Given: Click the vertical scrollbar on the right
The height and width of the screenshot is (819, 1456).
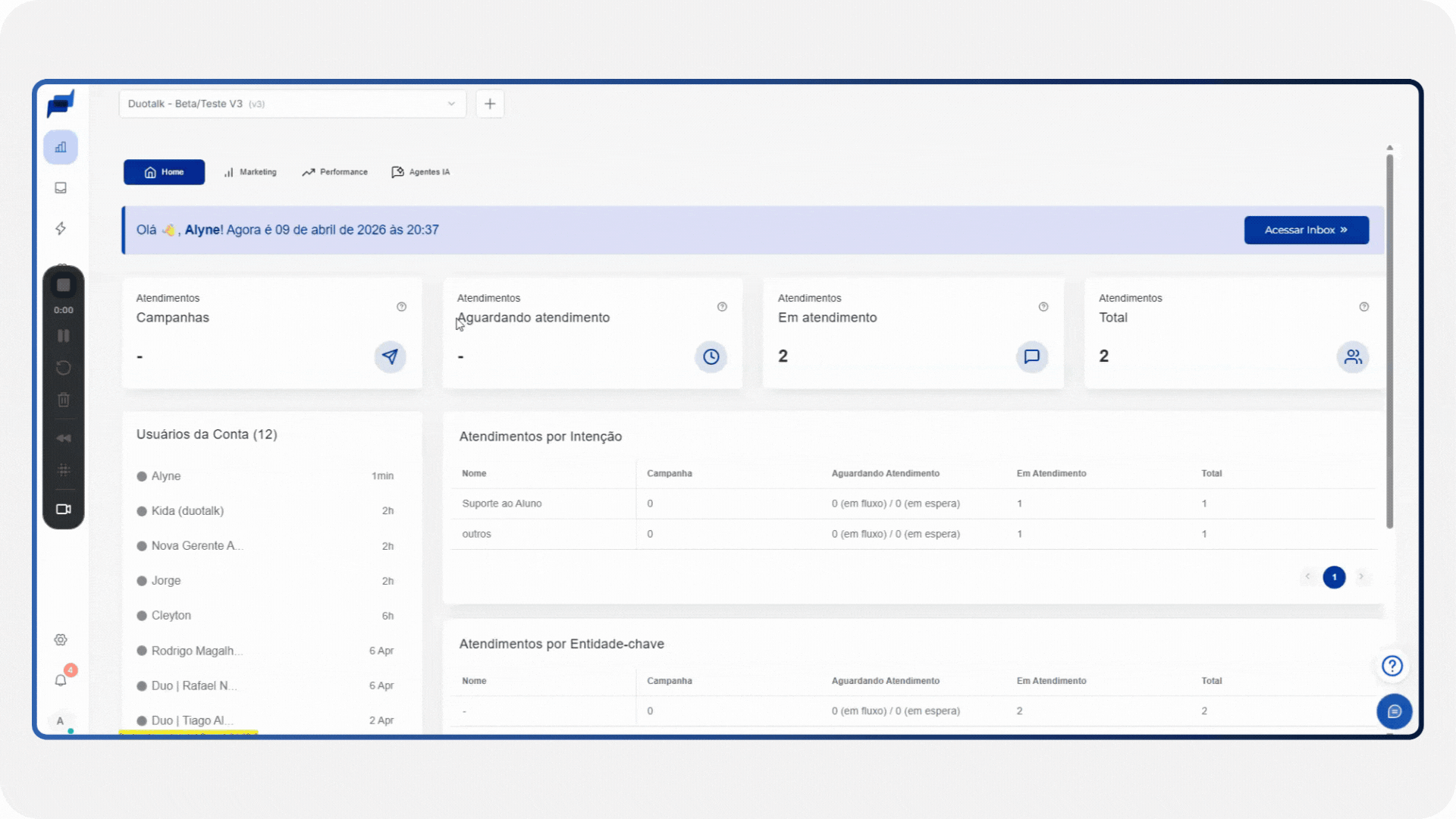Looking at the screenshot, I should 1389,341.
